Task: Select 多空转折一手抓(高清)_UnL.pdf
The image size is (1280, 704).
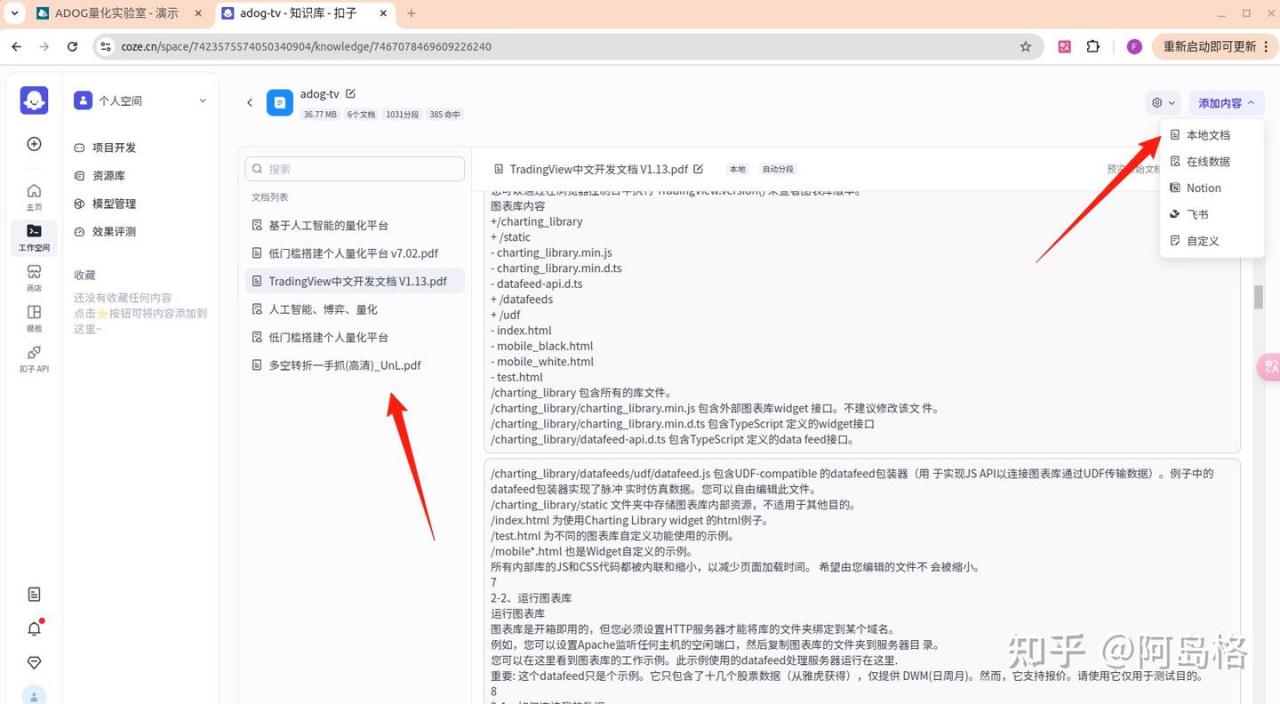Action: [355, 365]
